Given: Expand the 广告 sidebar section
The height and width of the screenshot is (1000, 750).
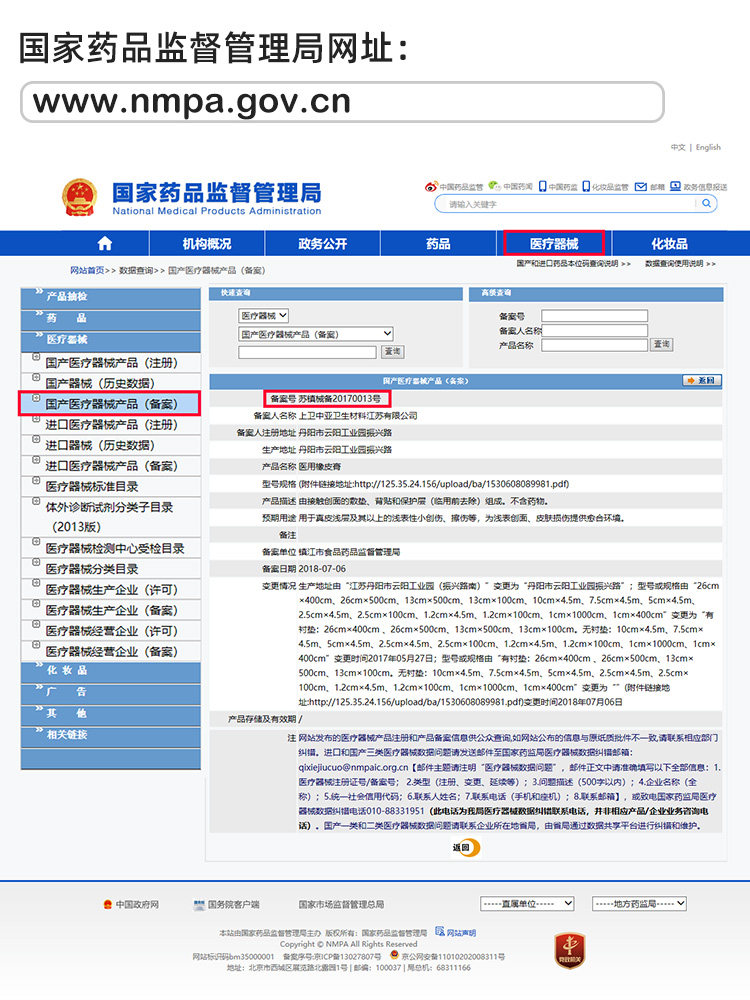Looking at the screenshot, I should (x=110, y=692).
